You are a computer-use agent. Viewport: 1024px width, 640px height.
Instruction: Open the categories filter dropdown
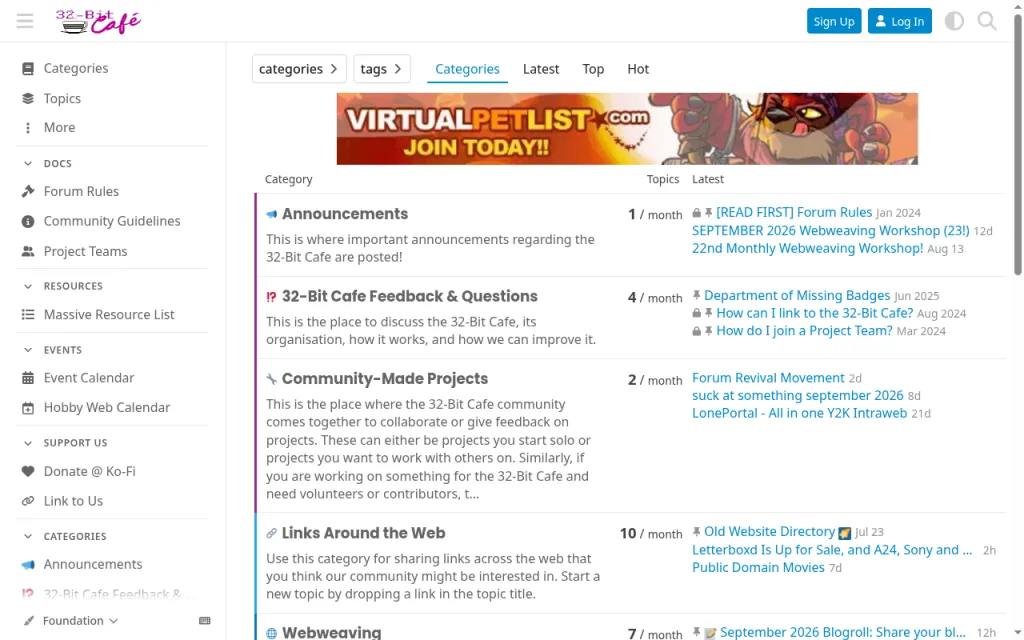[x=299, y=69]
